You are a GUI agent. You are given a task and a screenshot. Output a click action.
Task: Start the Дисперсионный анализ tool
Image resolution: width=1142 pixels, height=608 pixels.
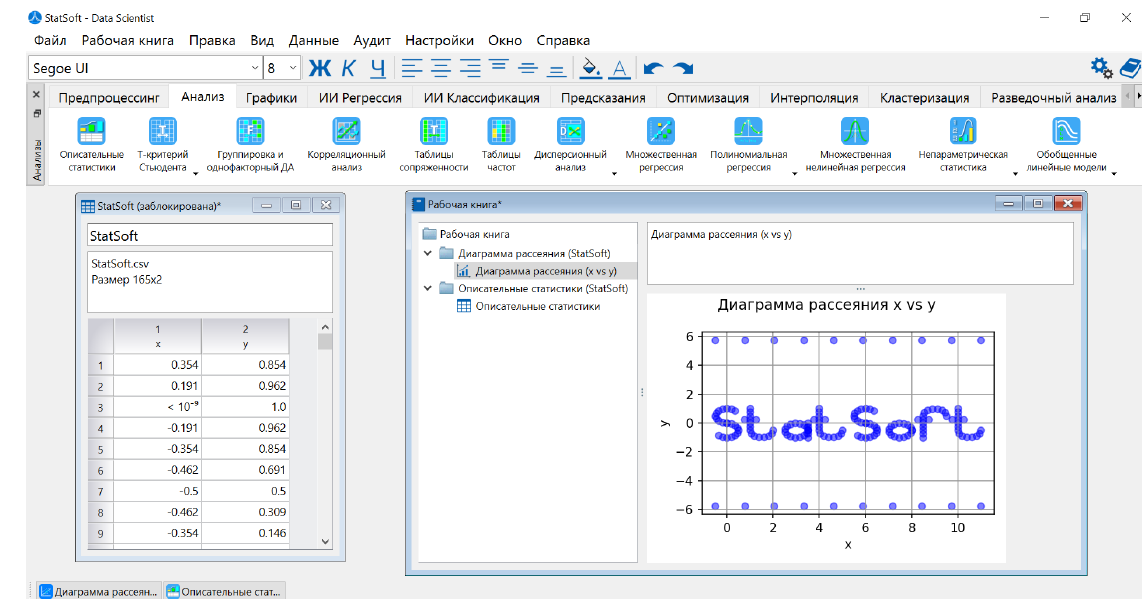coord(570,145)
